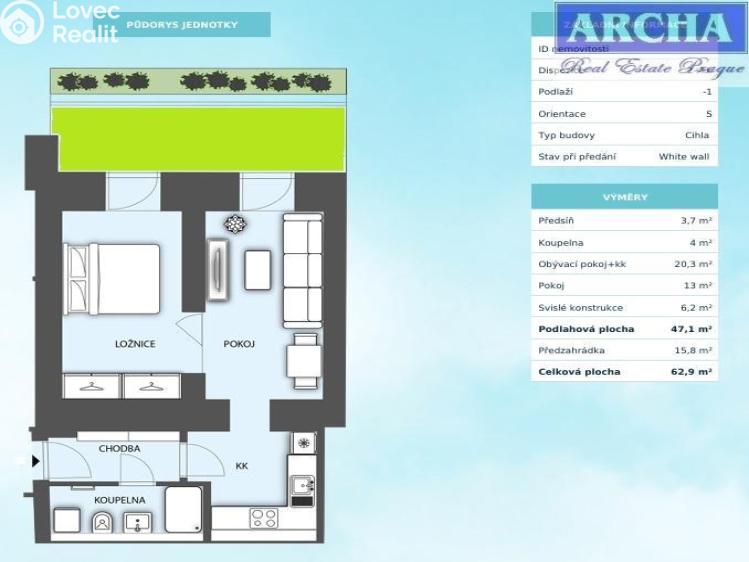Click the Pokoj 13 m² value
749x562 pixels.
(698, 286)
